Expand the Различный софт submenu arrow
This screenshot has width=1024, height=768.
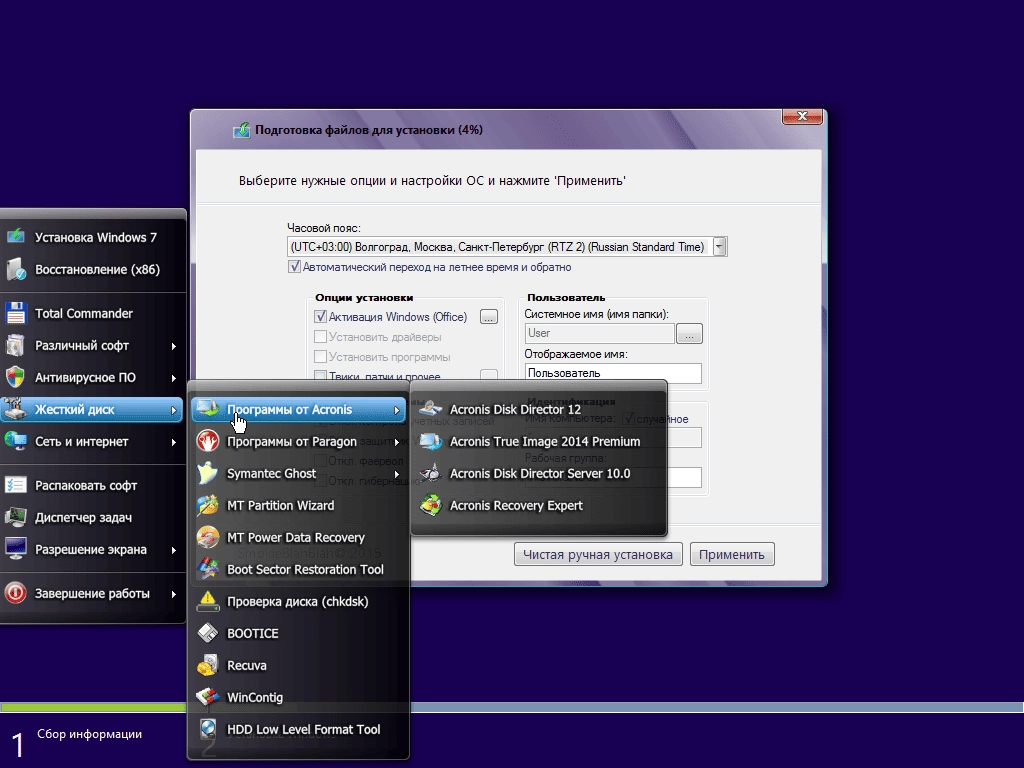tap(174, 345)
